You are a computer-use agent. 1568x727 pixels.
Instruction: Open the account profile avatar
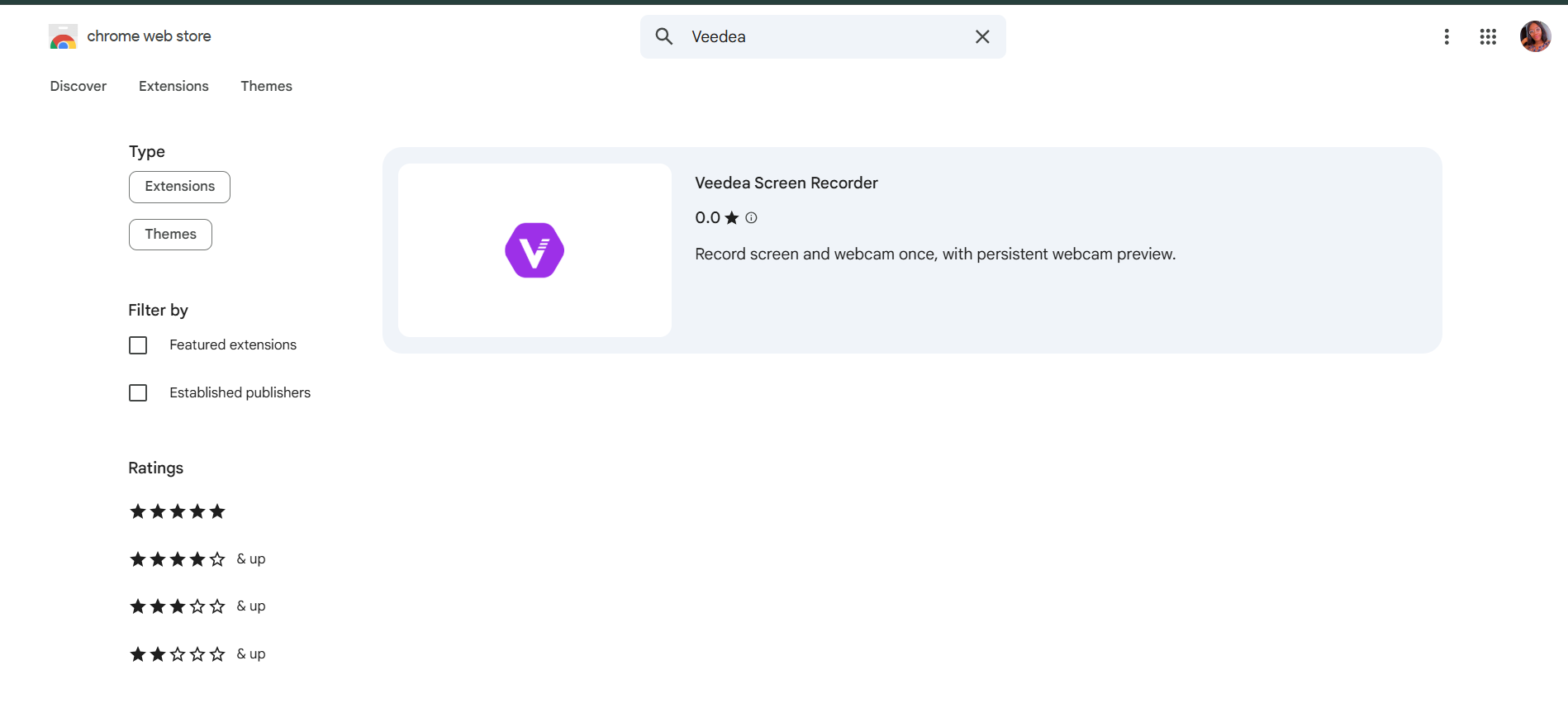(1535, 36)
